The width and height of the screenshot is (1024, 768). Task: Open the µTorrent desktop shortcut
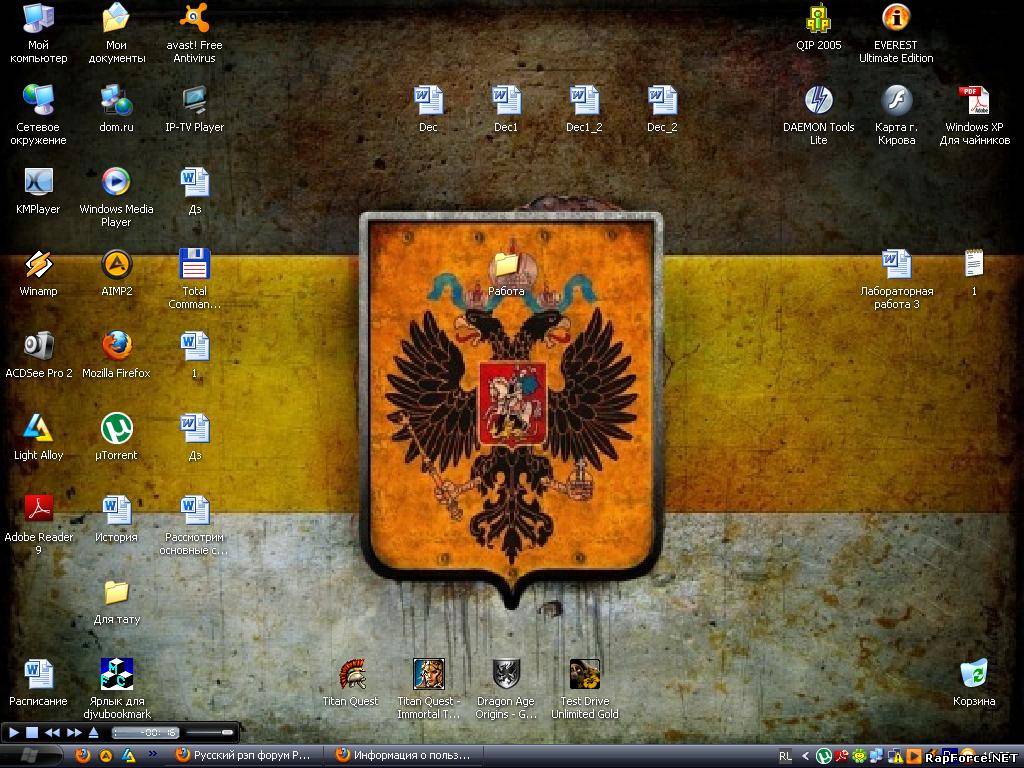point(116,438)
